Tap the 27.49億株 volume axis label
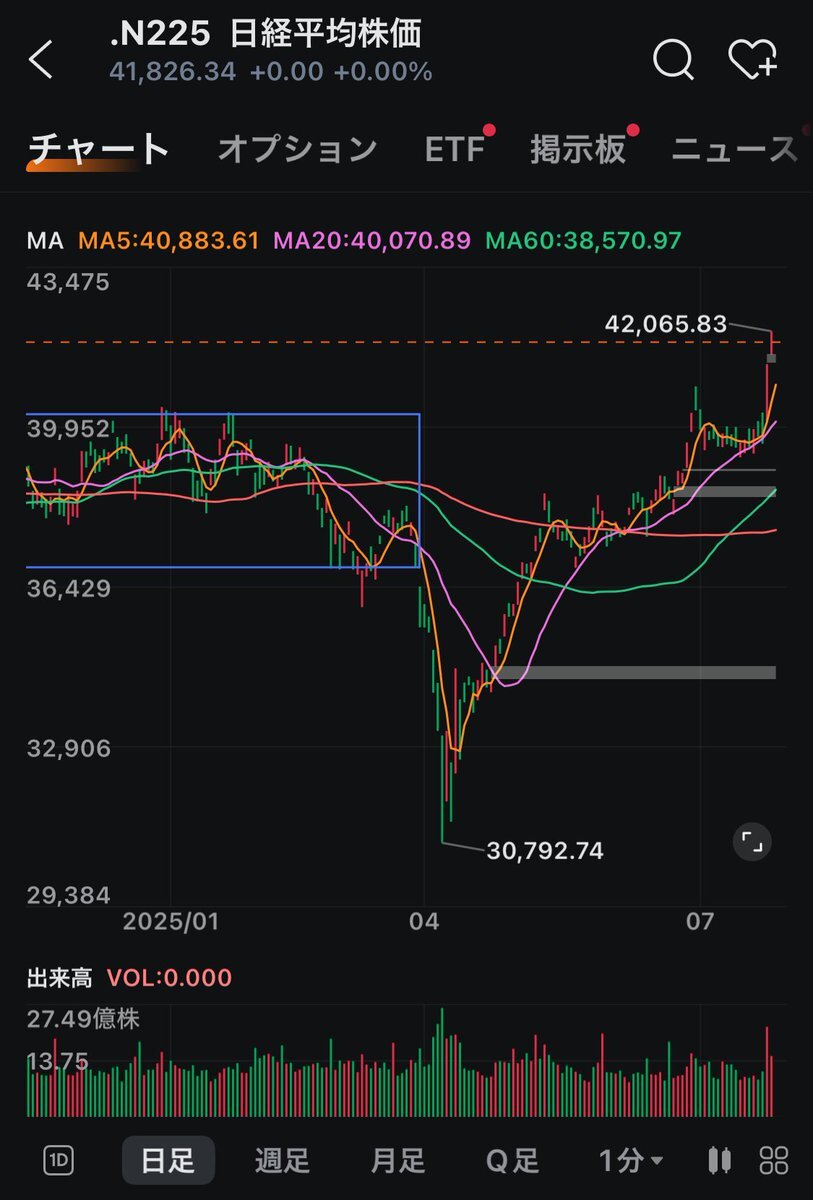The width and height of the screenshot is (813, 1200). [83, 1020]
